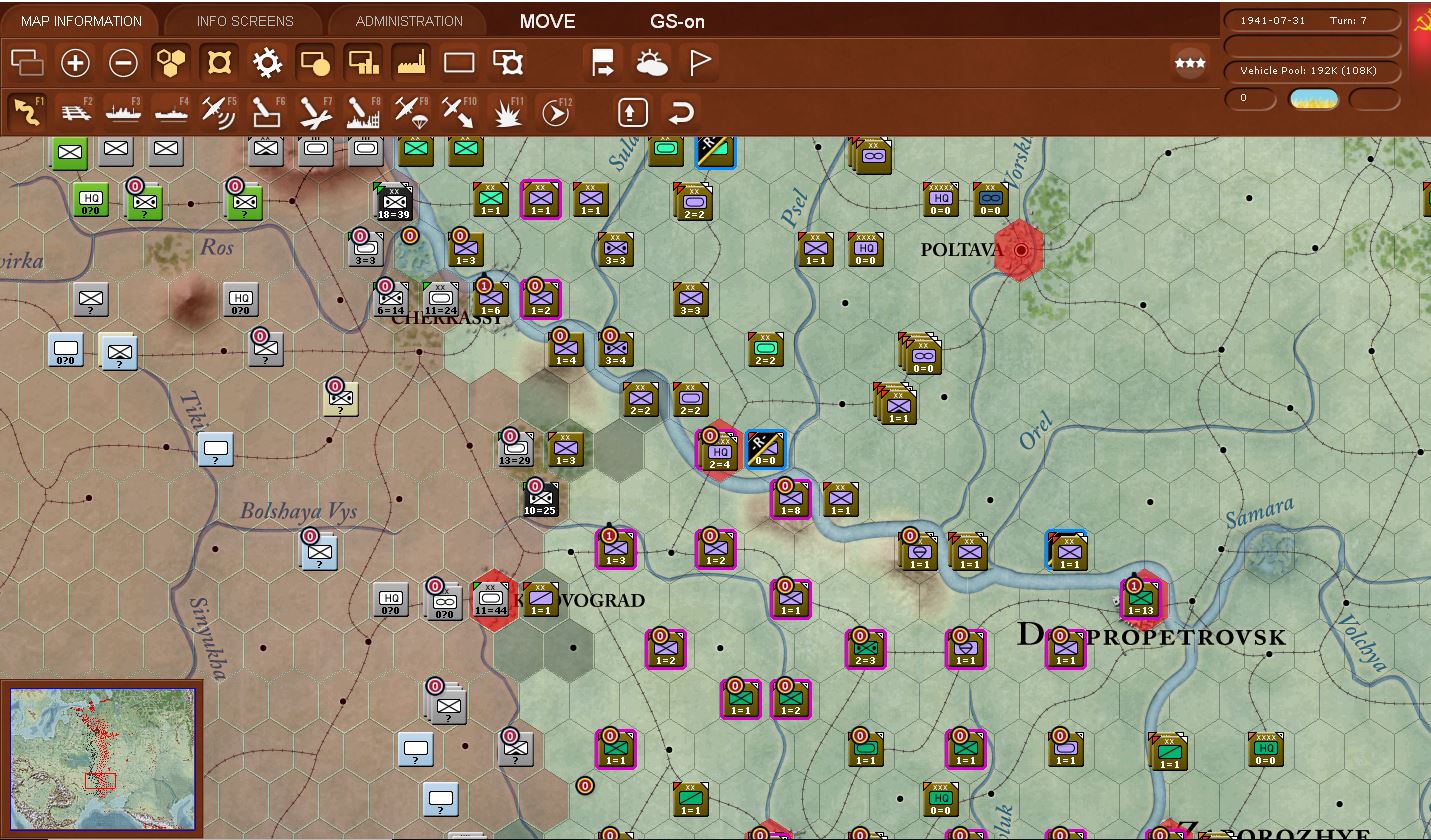Select the F5 air recon plane icon
This screenshot has width=1431, height=840.
(x=219, y=112)
